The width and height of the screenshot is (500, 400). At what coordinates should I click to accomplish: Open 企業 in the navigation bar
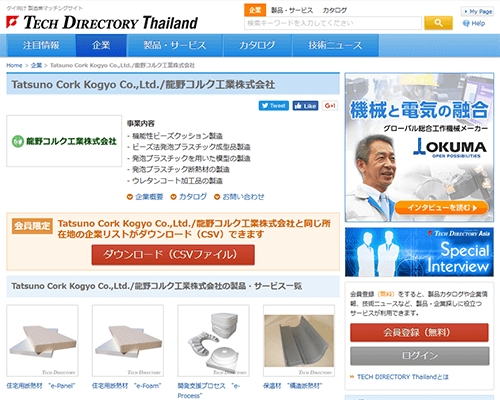tap(101, 45)
